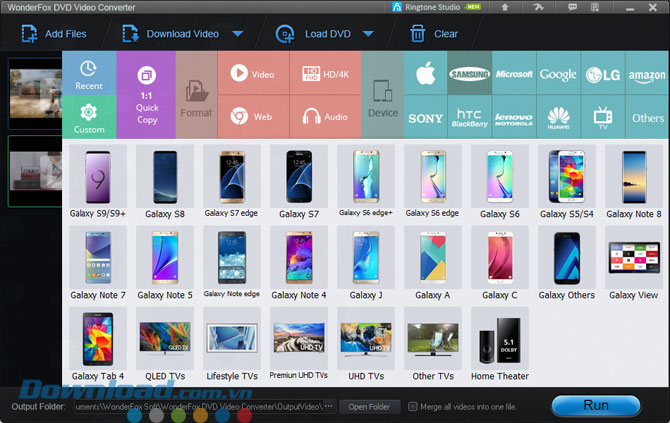Screen dimensions: 670x423
Task: Select the Apple device brand
Action: (x=426, y=73)
